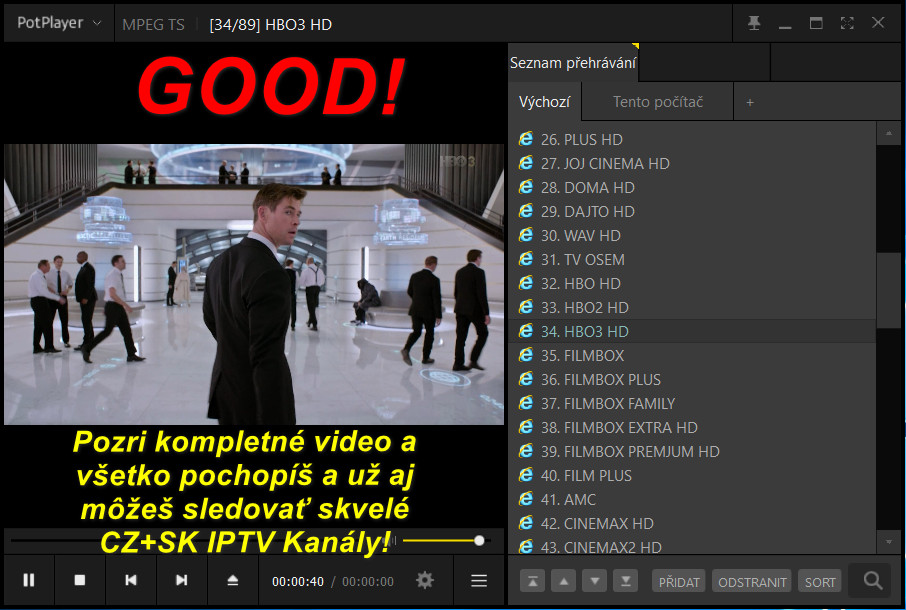Viewport: 906px width, 610px height.
Task: Select 28. DOMA HD channel
Action: 692,187
